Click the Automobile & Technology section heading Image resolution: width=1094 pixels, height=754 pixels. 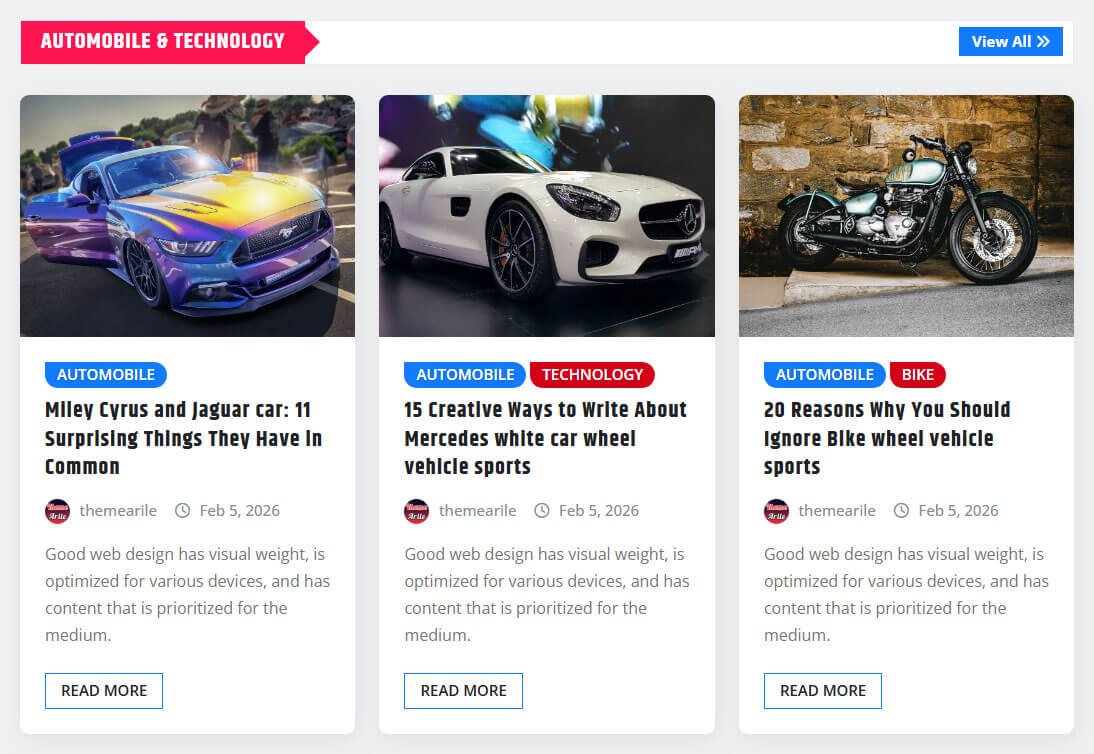(x=163, y=42)
